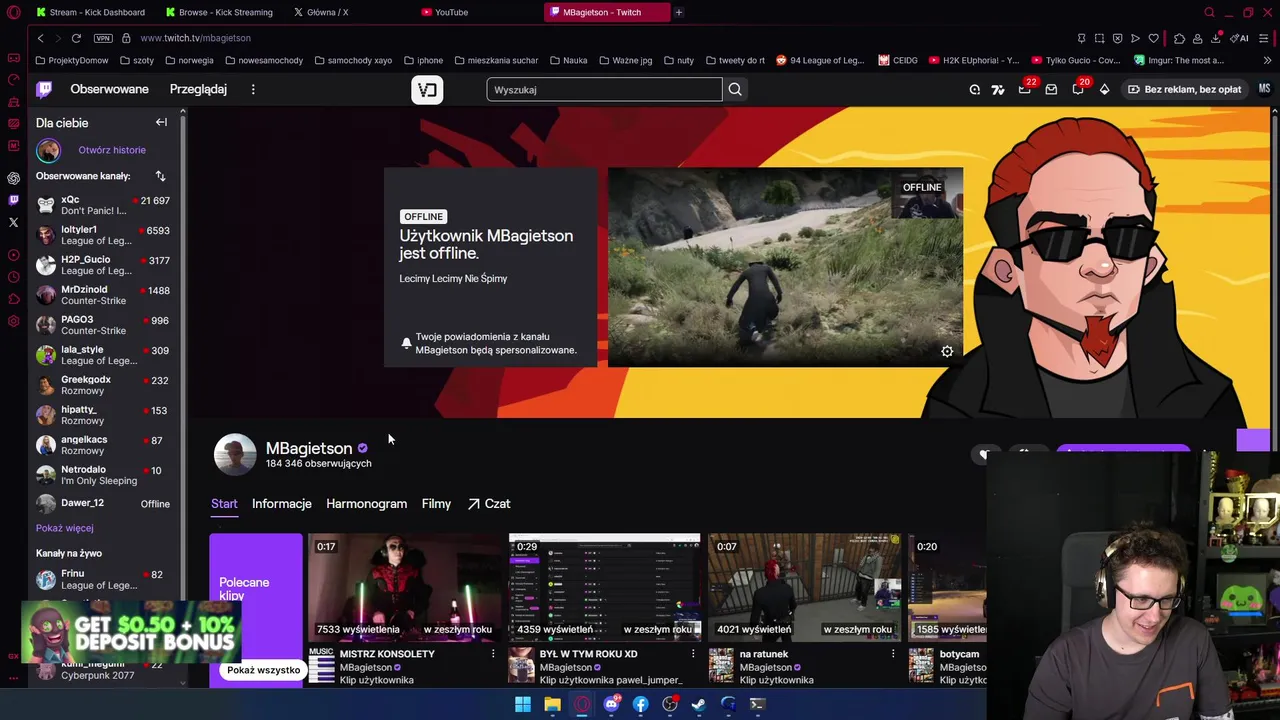Open BYŁ W TYM ROKU XD clip thumbnail

click(x=604, y=587)
